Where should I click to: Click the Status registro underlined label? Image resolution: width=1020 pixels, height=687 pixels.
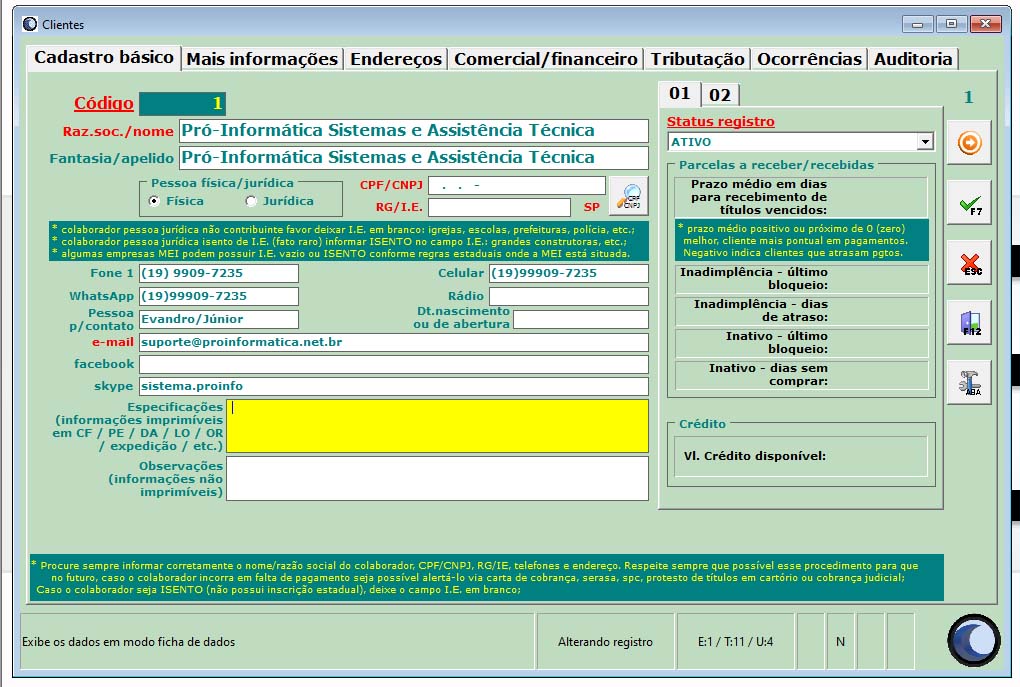[721, 122]
